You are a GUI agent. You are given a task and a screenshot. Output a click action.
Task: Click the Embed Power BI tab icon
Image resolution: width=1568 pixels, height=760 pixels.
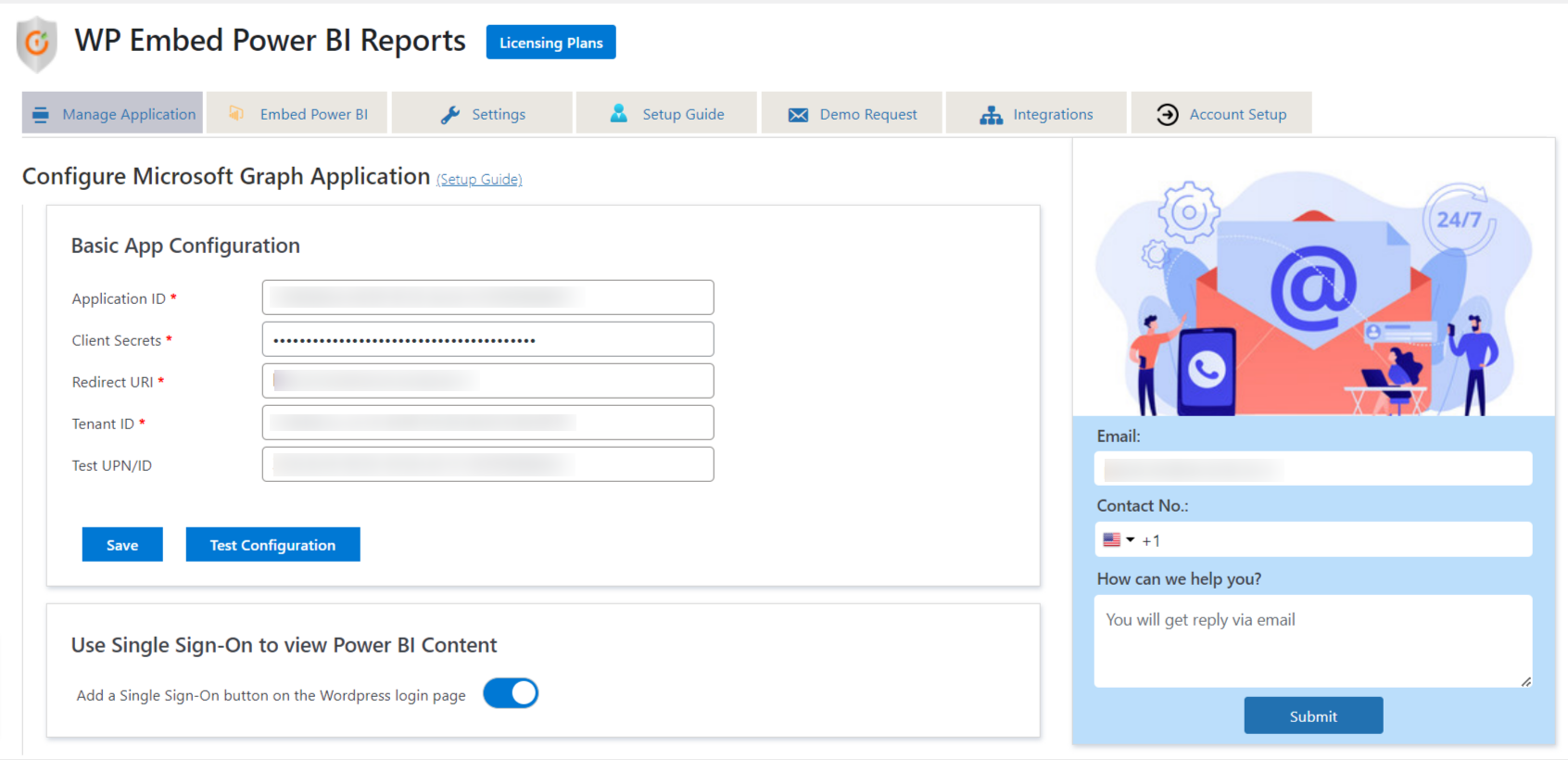[x=236, y=113]
